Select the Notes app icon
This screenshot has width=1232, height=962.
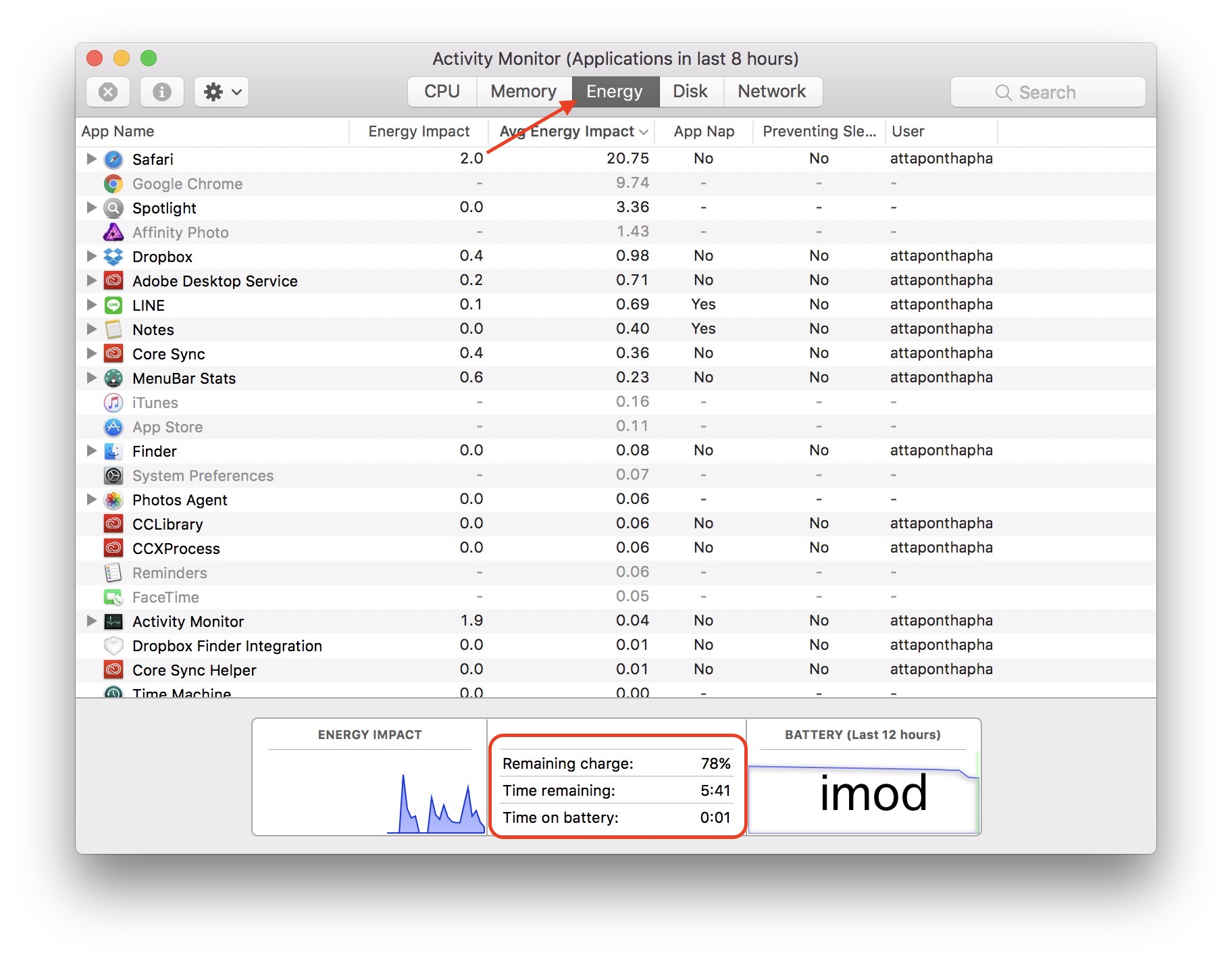click(113, 329)
